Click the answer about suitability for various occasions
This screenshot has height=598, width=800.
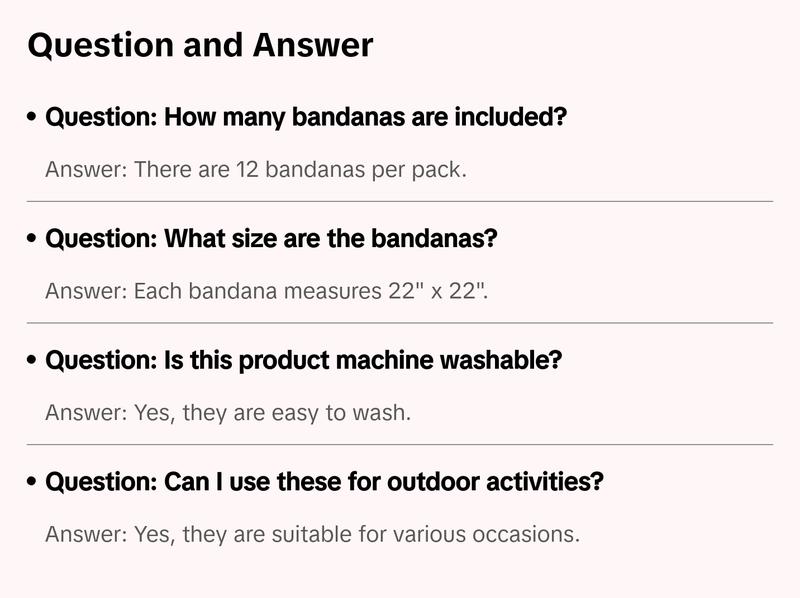click(x=312, y=534)
